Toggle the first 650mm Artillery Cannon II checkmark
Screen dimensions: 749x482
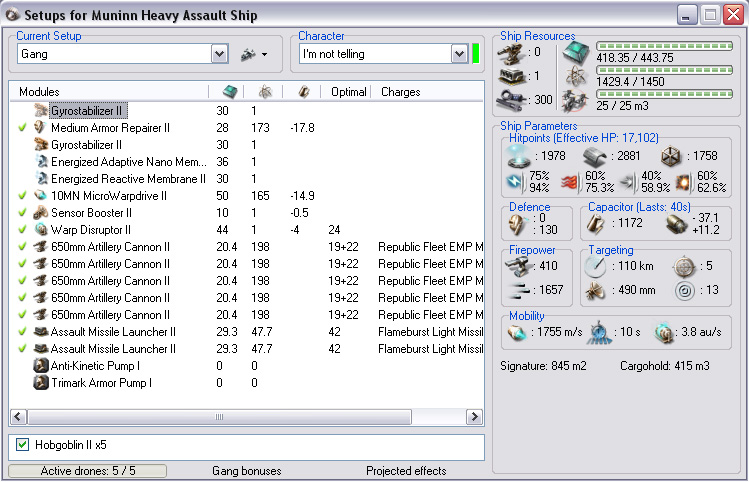(22, 246)
